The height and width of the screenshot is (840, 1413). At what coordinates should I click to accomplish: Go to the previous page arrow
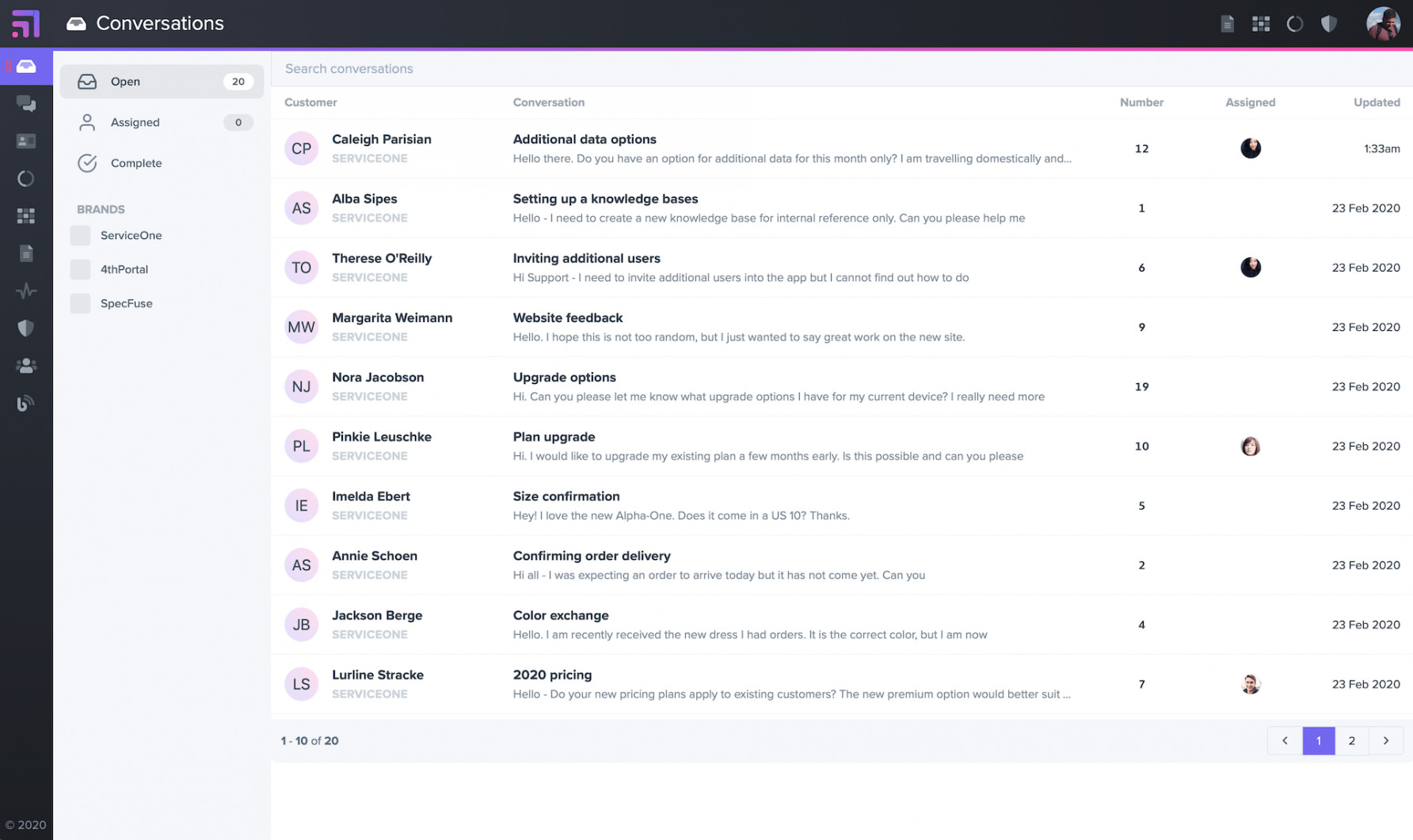(x=1285, y=741)
